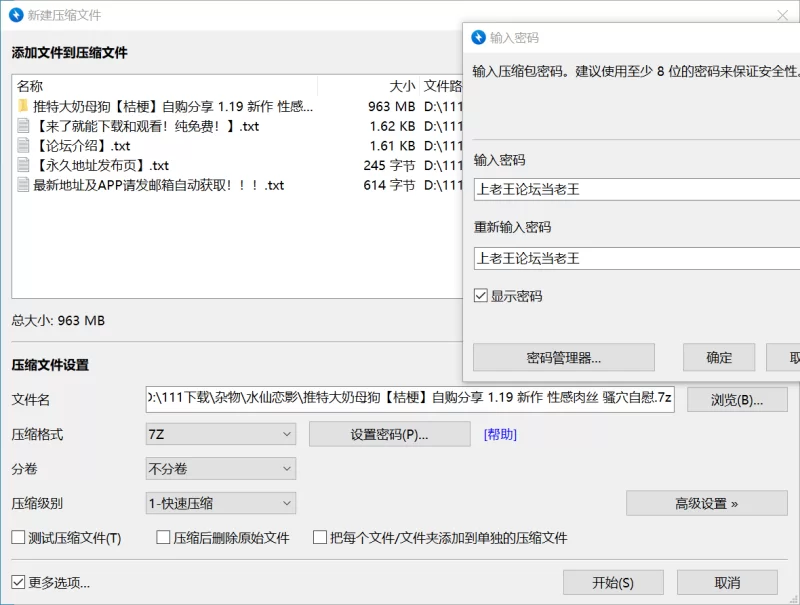
Task: Click the 1.62 KB txt file icon
Action: coord(23,126)
